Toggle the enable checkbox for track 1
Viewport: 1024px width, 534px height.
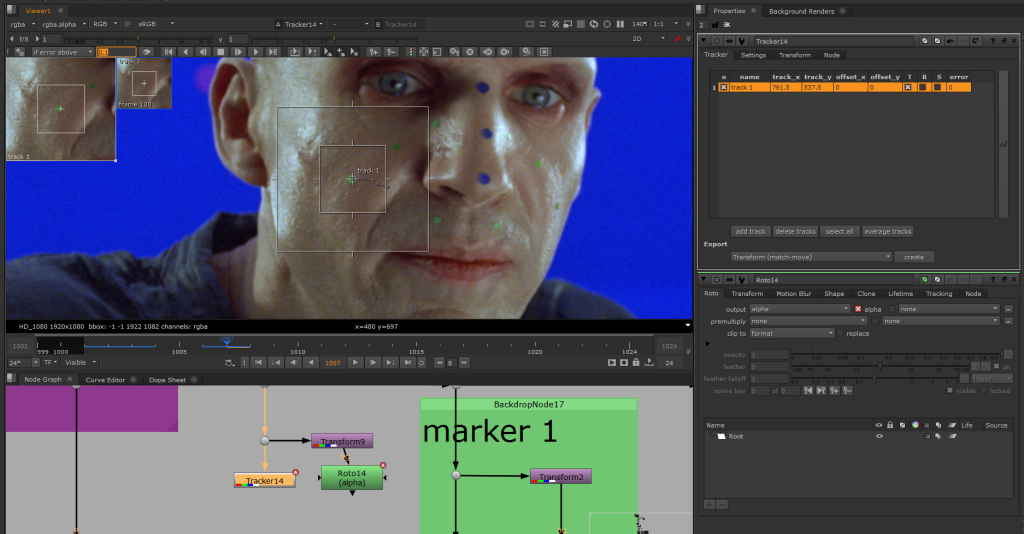(x=723, y=88)
